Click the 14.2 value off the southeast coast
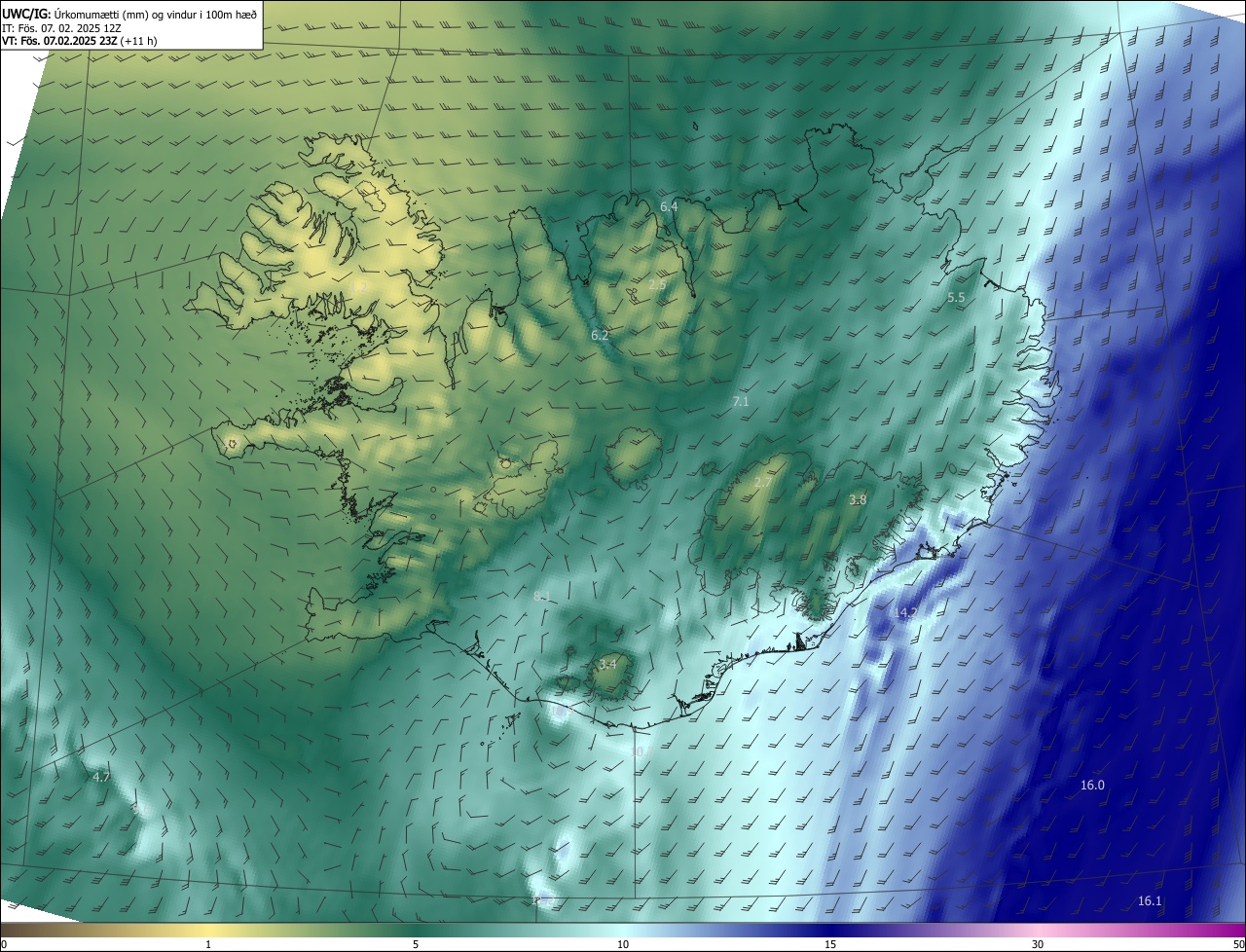The height and width of the screenshot is (952, 1246). tap(905, 612)
